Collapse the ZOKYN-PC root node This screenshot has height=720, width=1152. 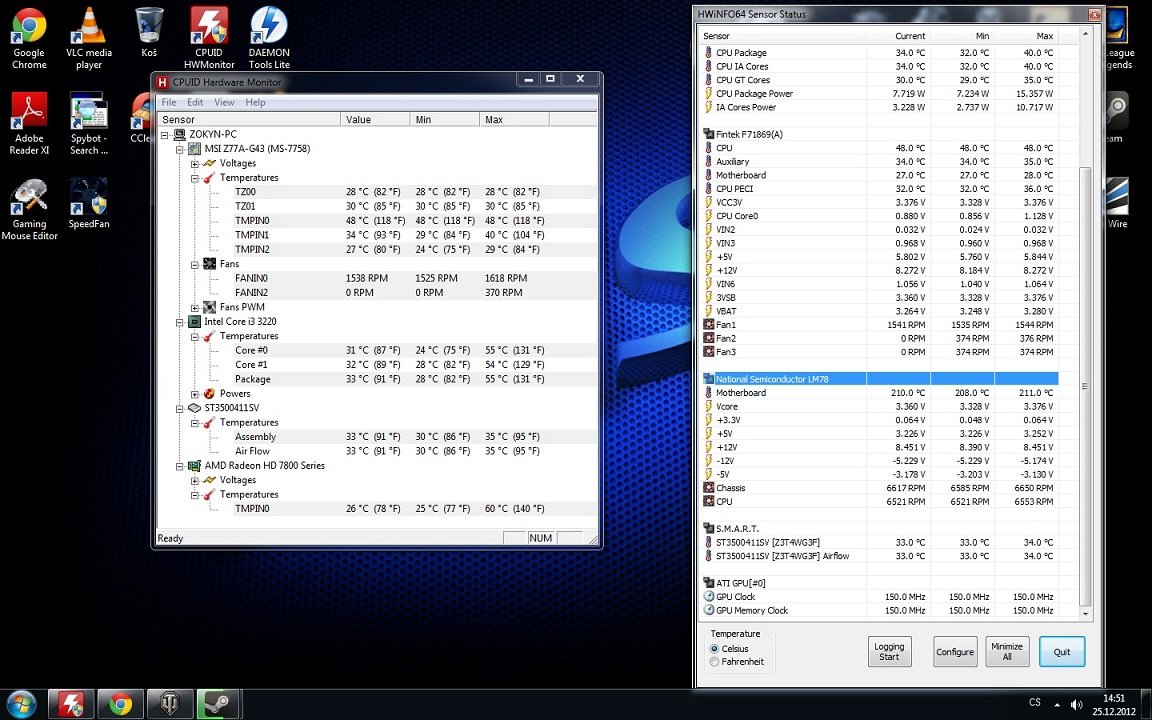(165, 135)
